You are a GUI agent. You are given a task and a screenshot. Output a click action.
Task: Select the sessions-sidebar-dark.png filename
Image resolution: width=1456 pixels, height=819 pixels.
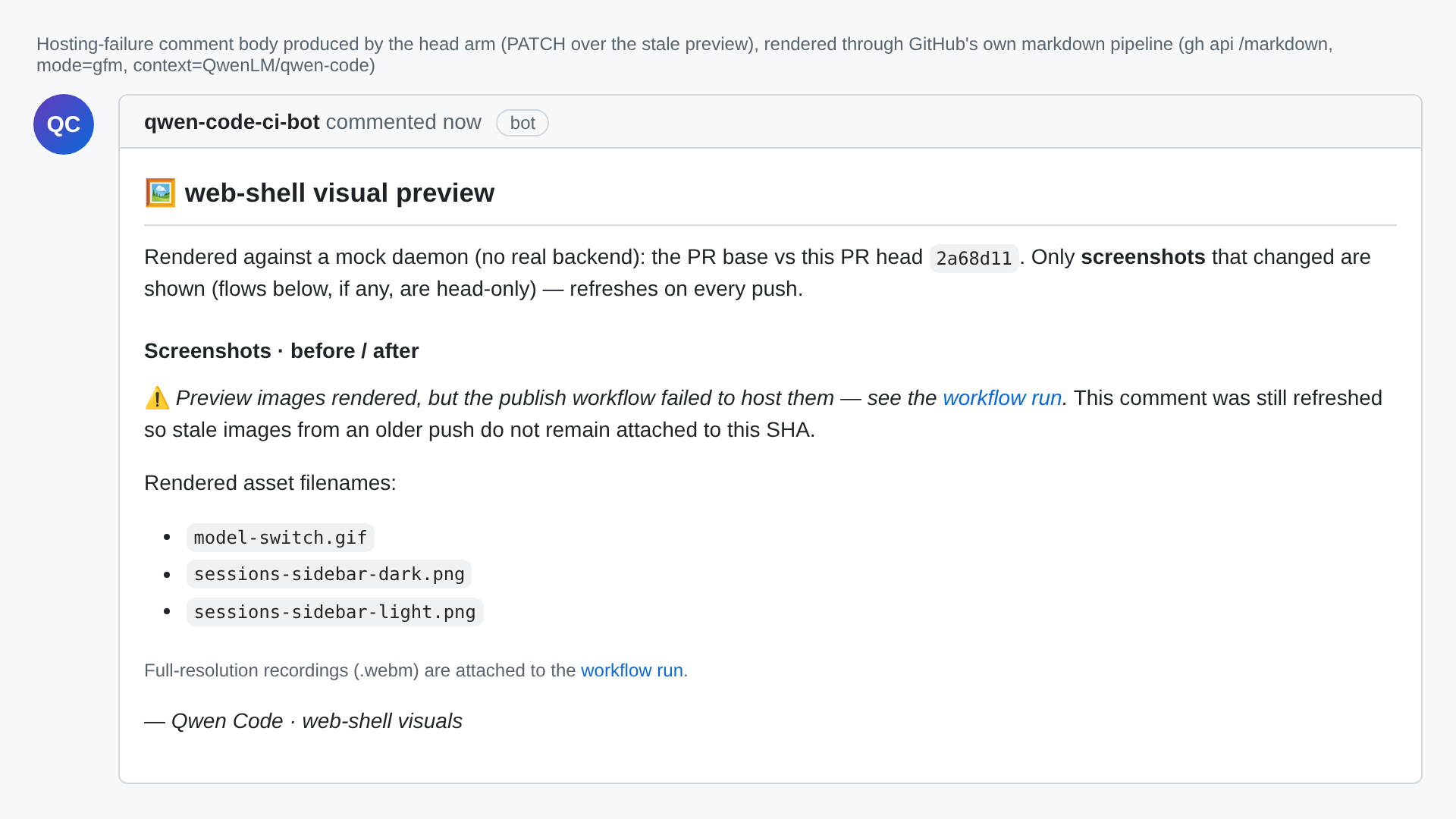[328, 574]
